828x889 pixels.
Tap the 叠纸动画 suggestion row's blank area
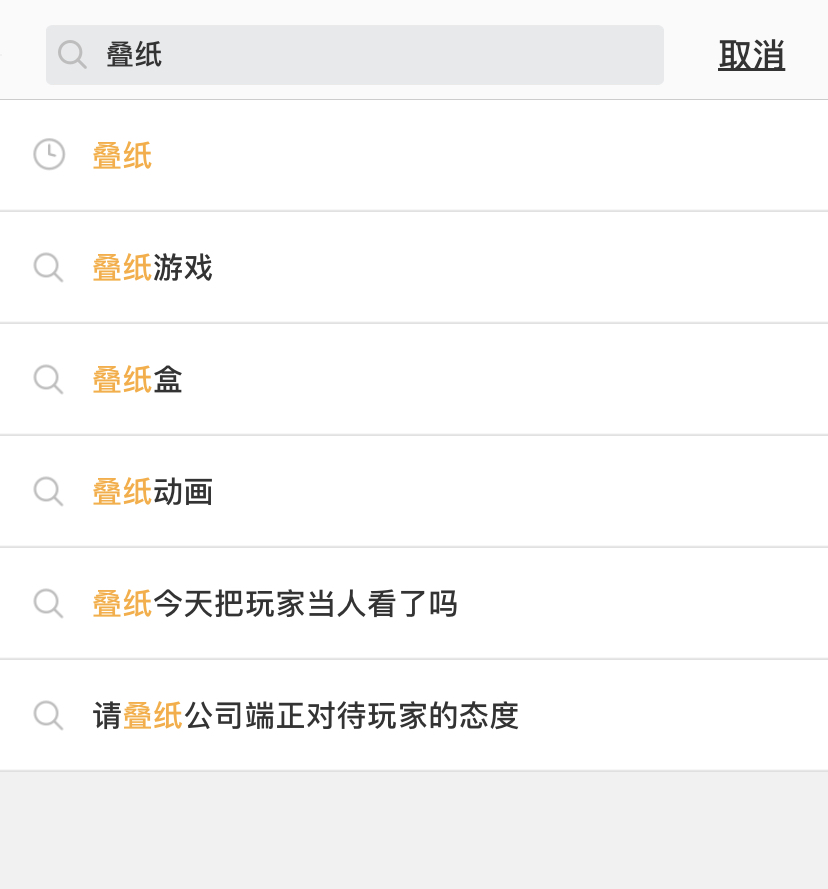(510, 491)
